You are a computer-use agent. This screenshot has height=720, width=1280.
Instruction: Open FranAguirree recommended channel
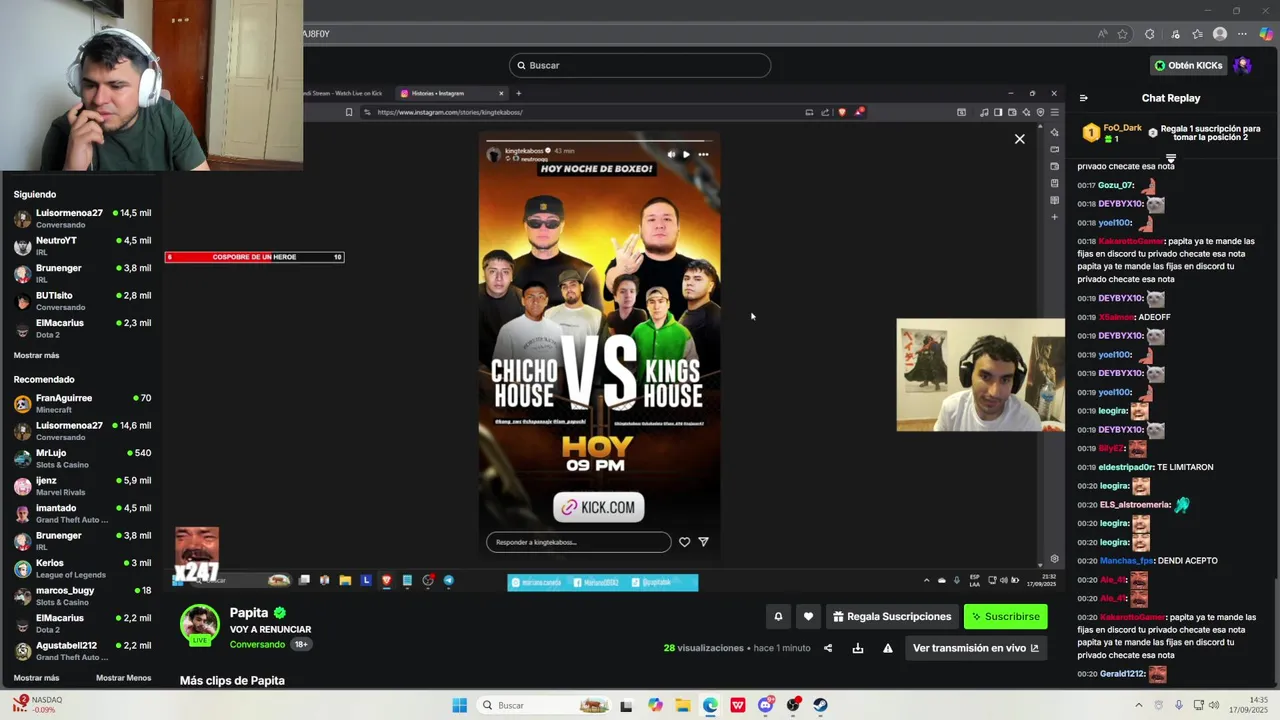click(82, 403)
